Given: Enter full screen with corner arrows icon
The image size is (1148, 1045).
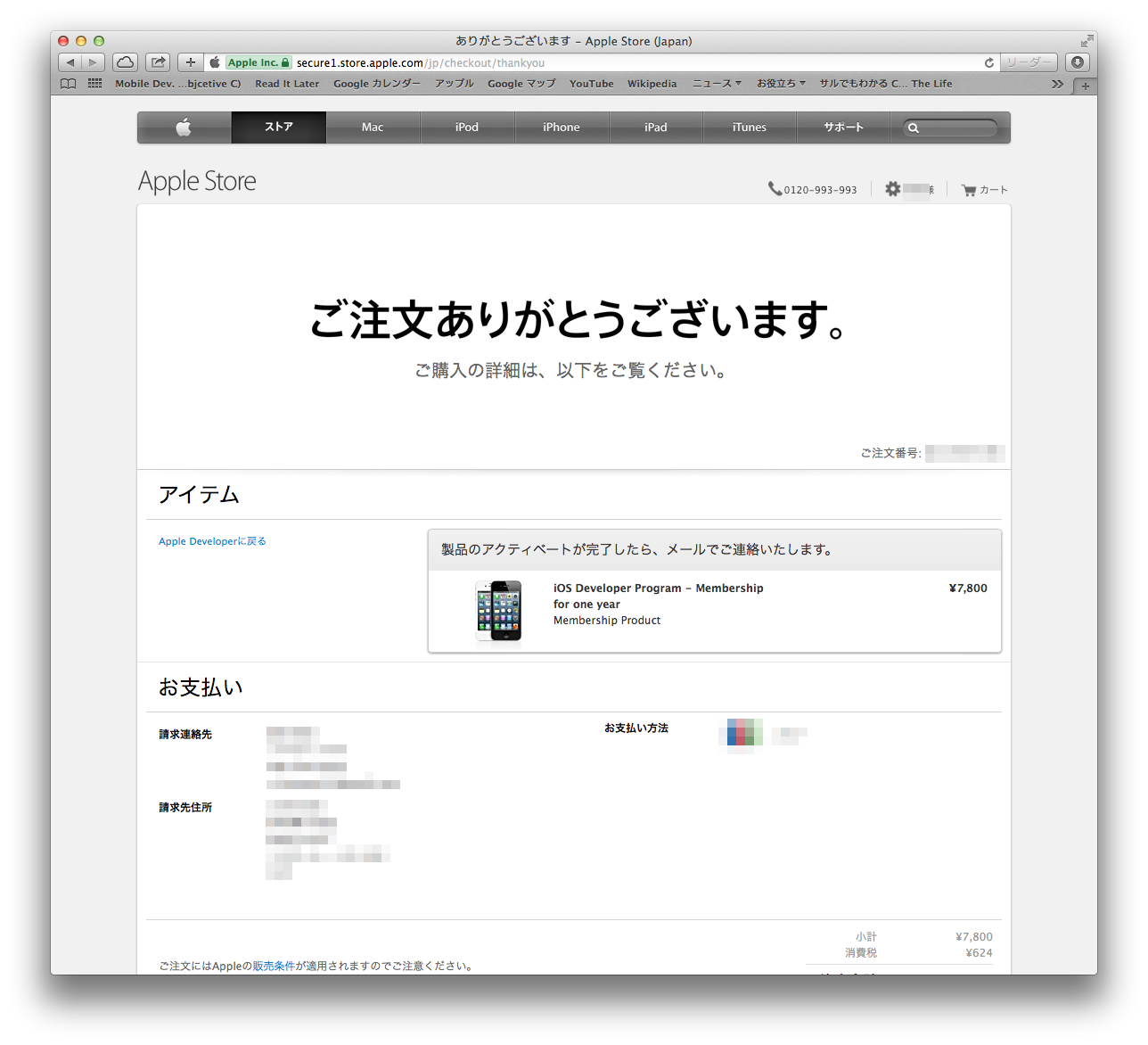Looking at the screenshot, I should pyautogui.click(x=1086, y=41).
